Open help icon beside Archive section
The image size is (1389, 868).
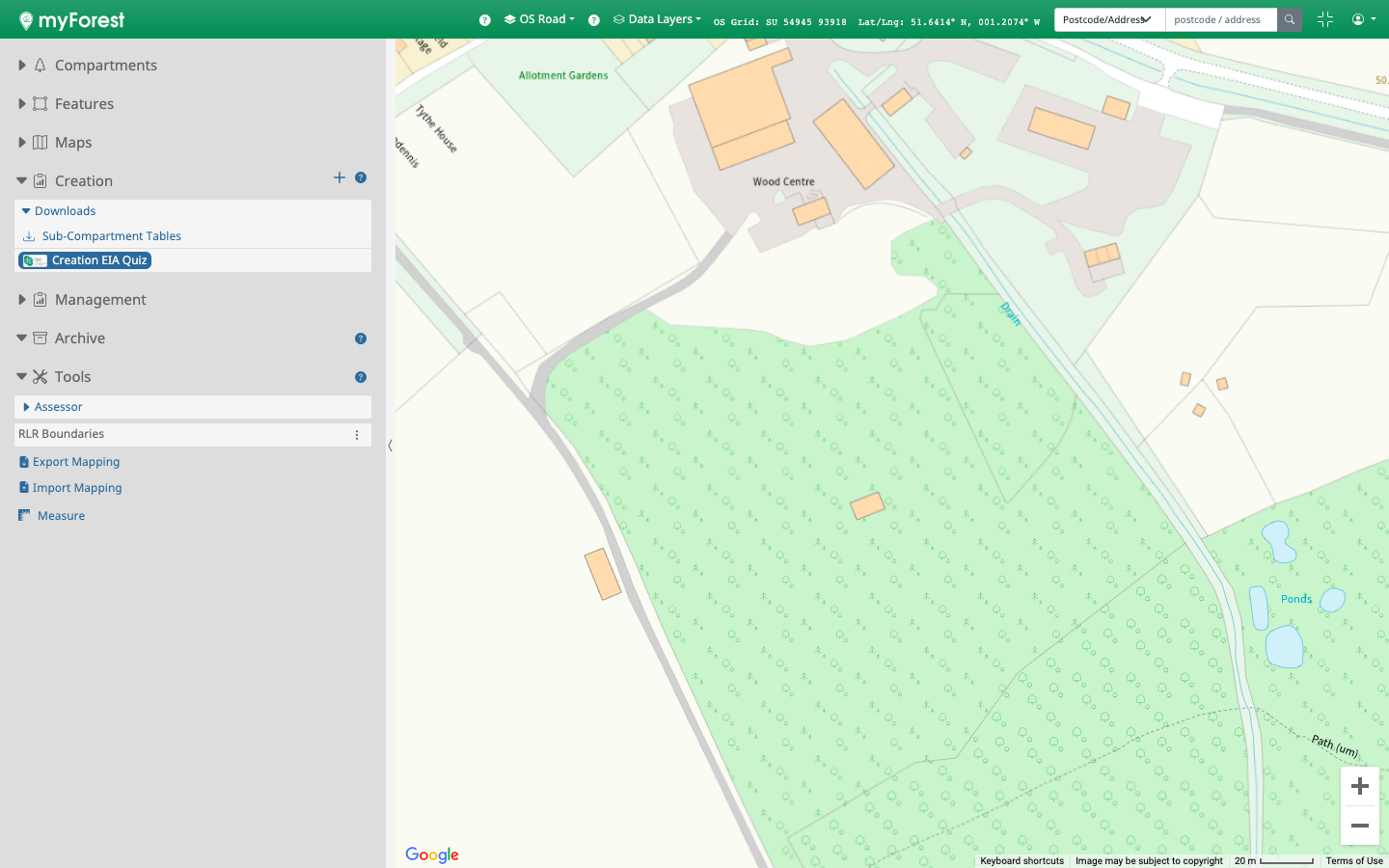(361, 339)
